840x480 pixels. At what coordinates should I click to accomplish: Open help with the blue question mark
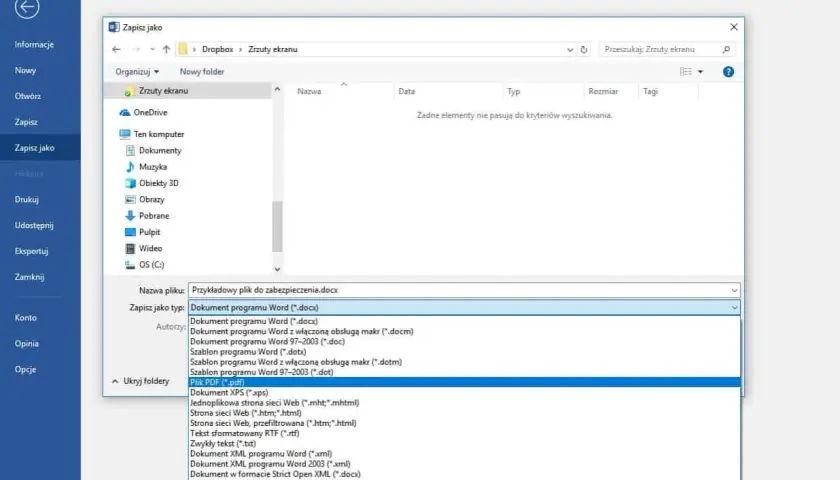pyautogui.click(x=728, y=72)
